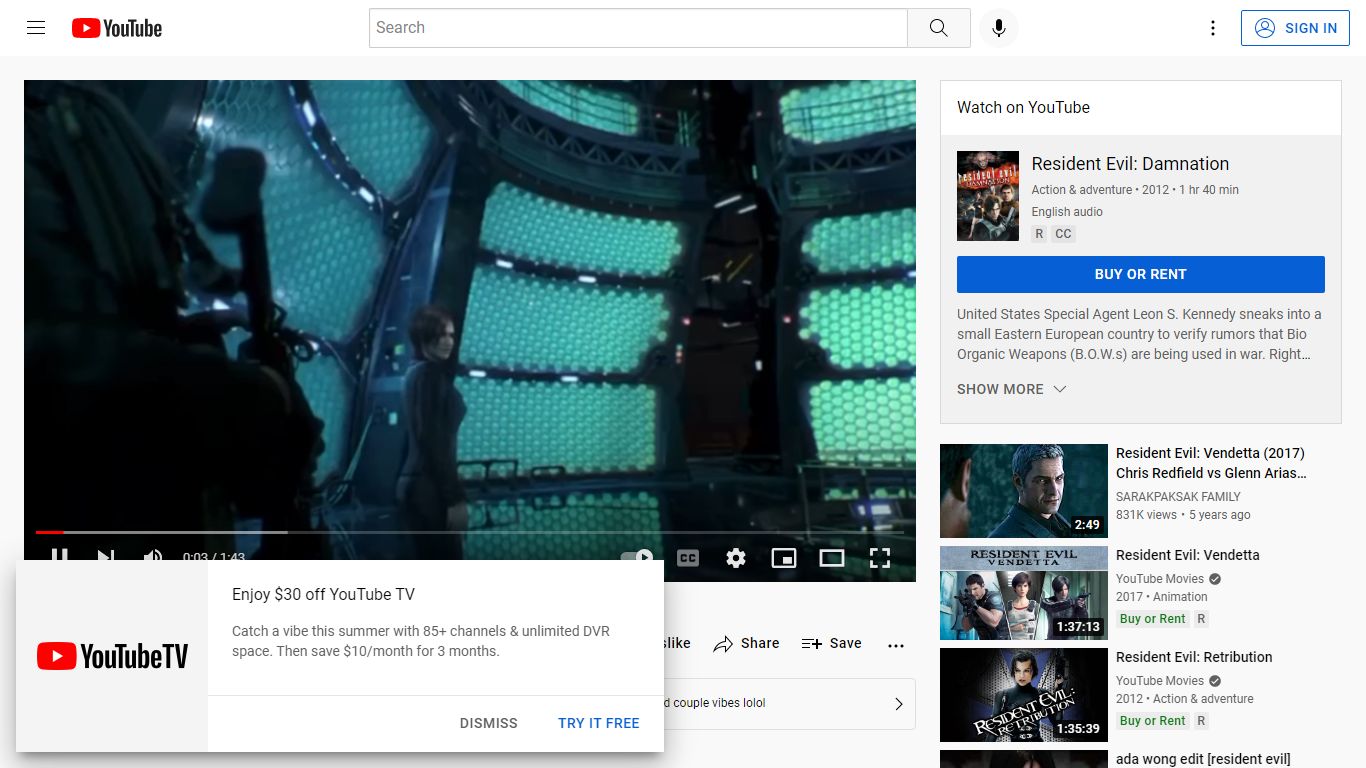The width and height of the screenshot is (1366, 768).
Task: Click Try It Free for YouTube TV
Action: 599,723
